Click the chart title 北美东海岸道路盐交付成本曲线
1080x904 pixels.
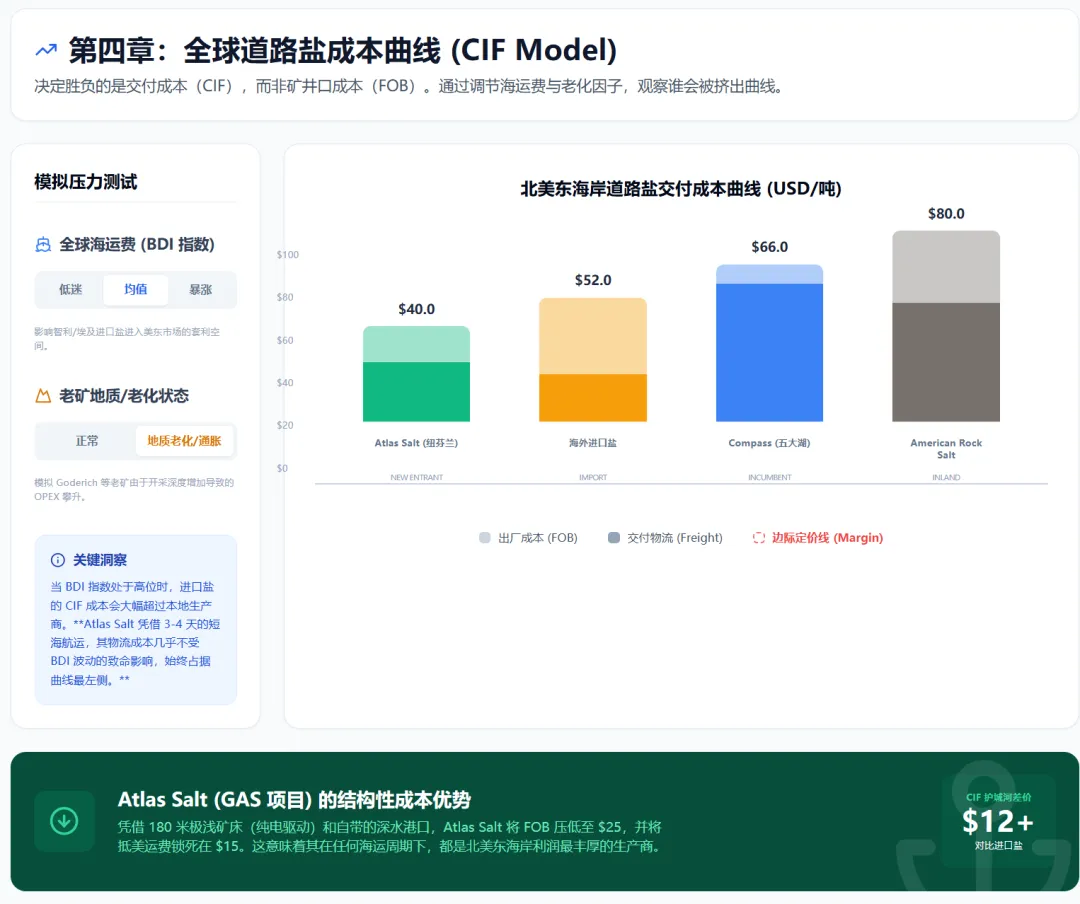pyautogui.click(x=681, y=189)
